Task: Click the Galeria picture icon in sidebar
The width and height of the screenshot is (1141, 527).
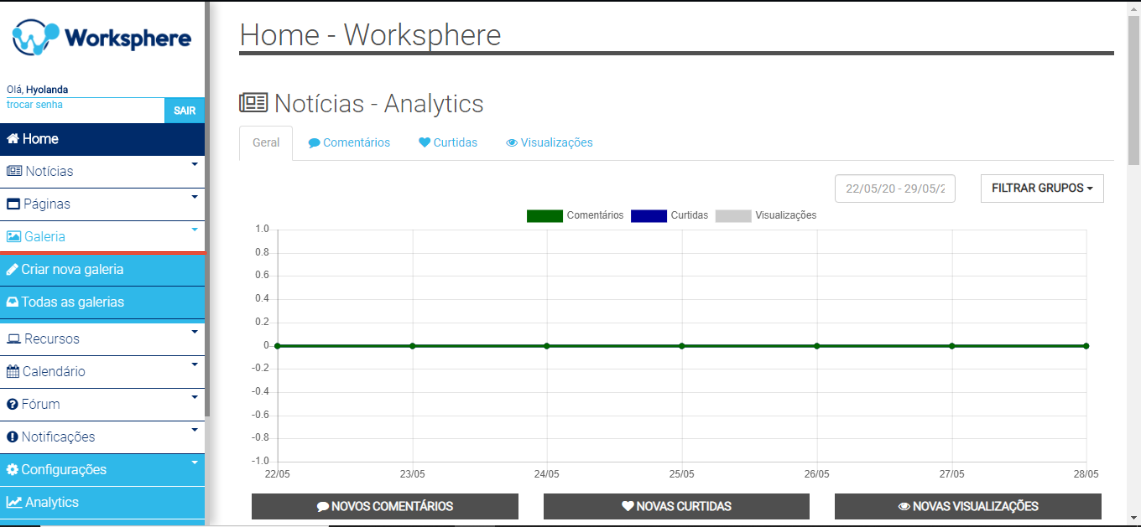Action: point(14,237)
